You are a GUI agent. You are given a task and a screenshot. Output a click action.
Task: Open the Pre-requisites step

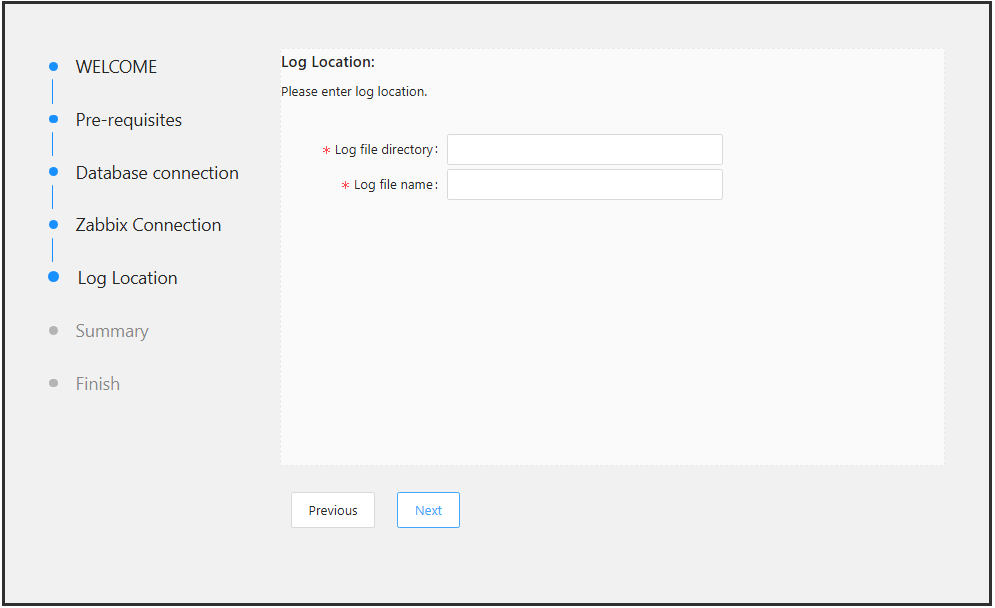129,120
